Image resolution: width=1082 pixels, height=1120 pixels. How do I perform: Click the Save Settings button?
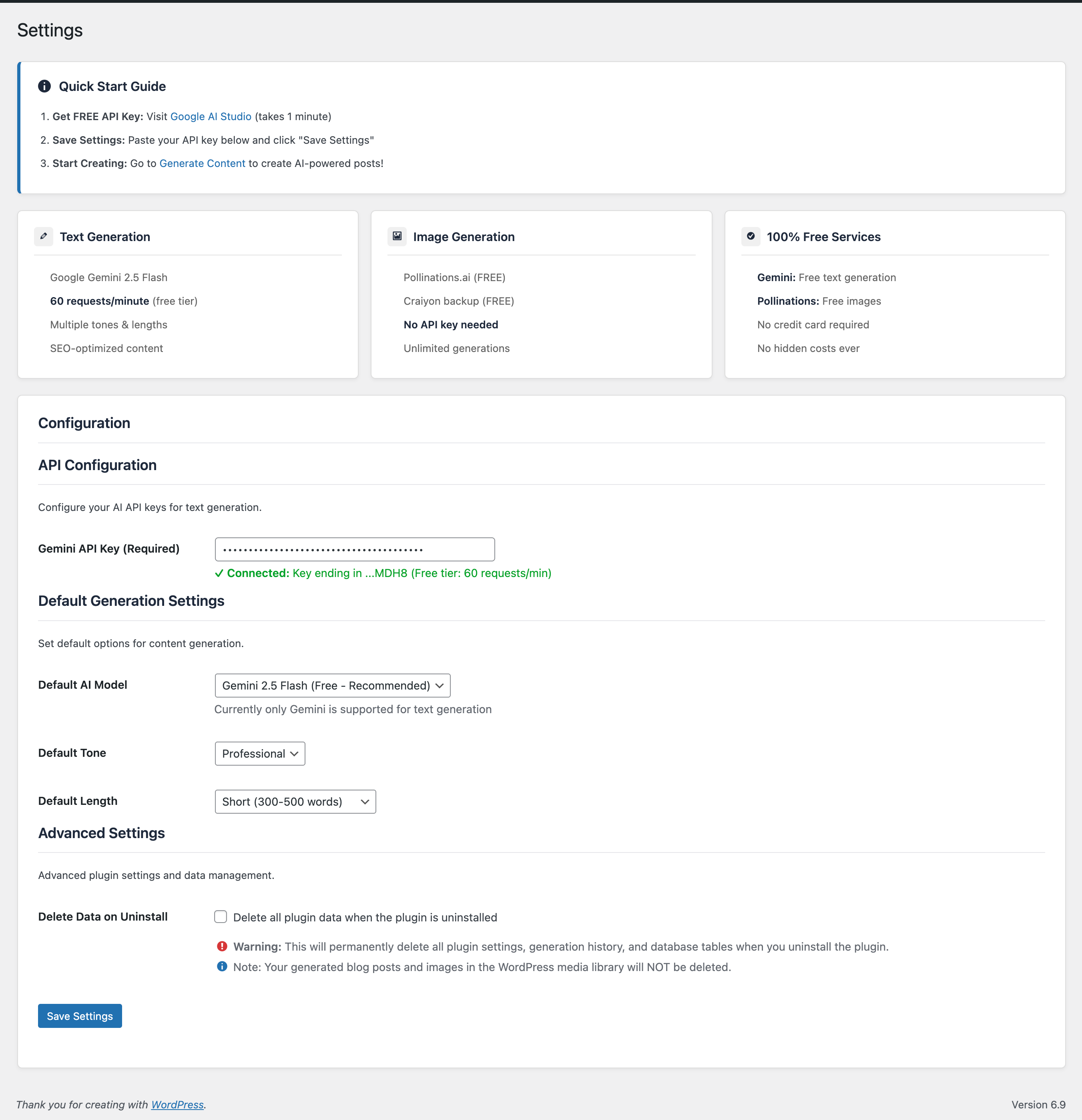point(79,1015)
